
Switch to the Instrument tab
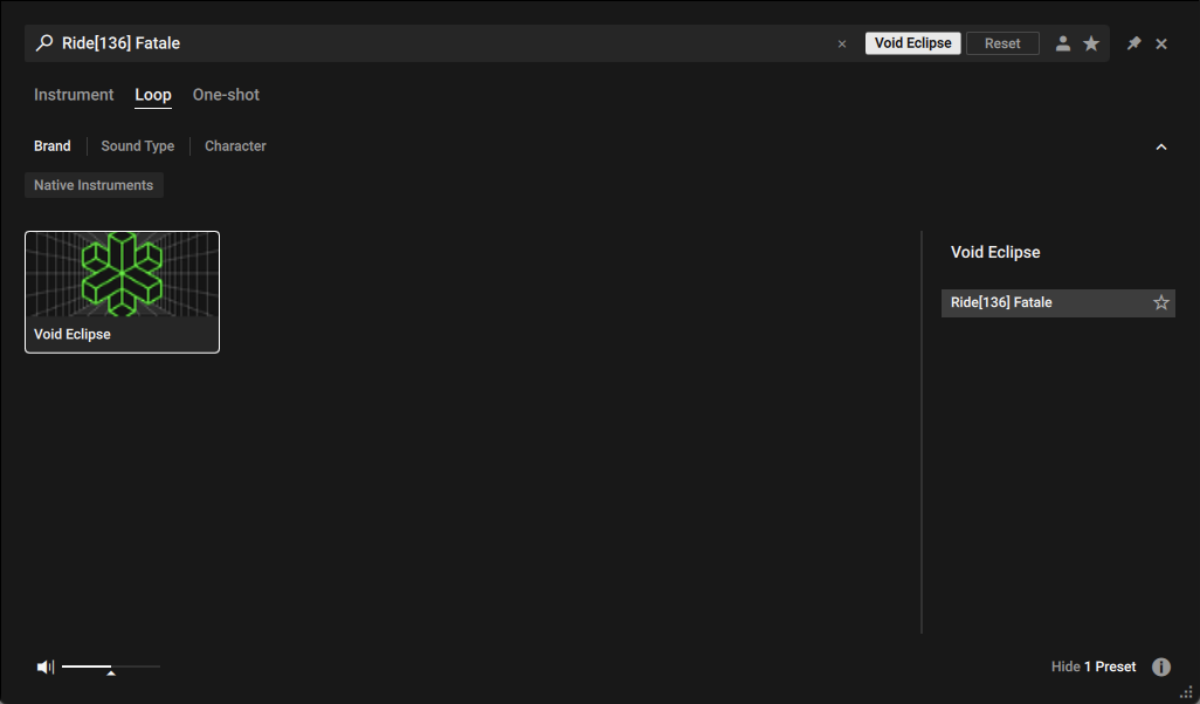coord(74,95)
